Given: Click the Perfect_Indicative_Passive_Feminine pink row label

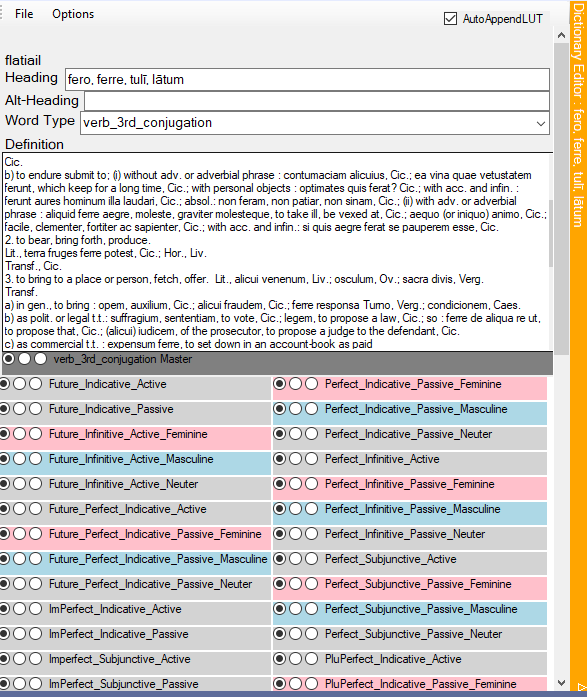Looking at the screenshot, I should (x=413, y=384).
